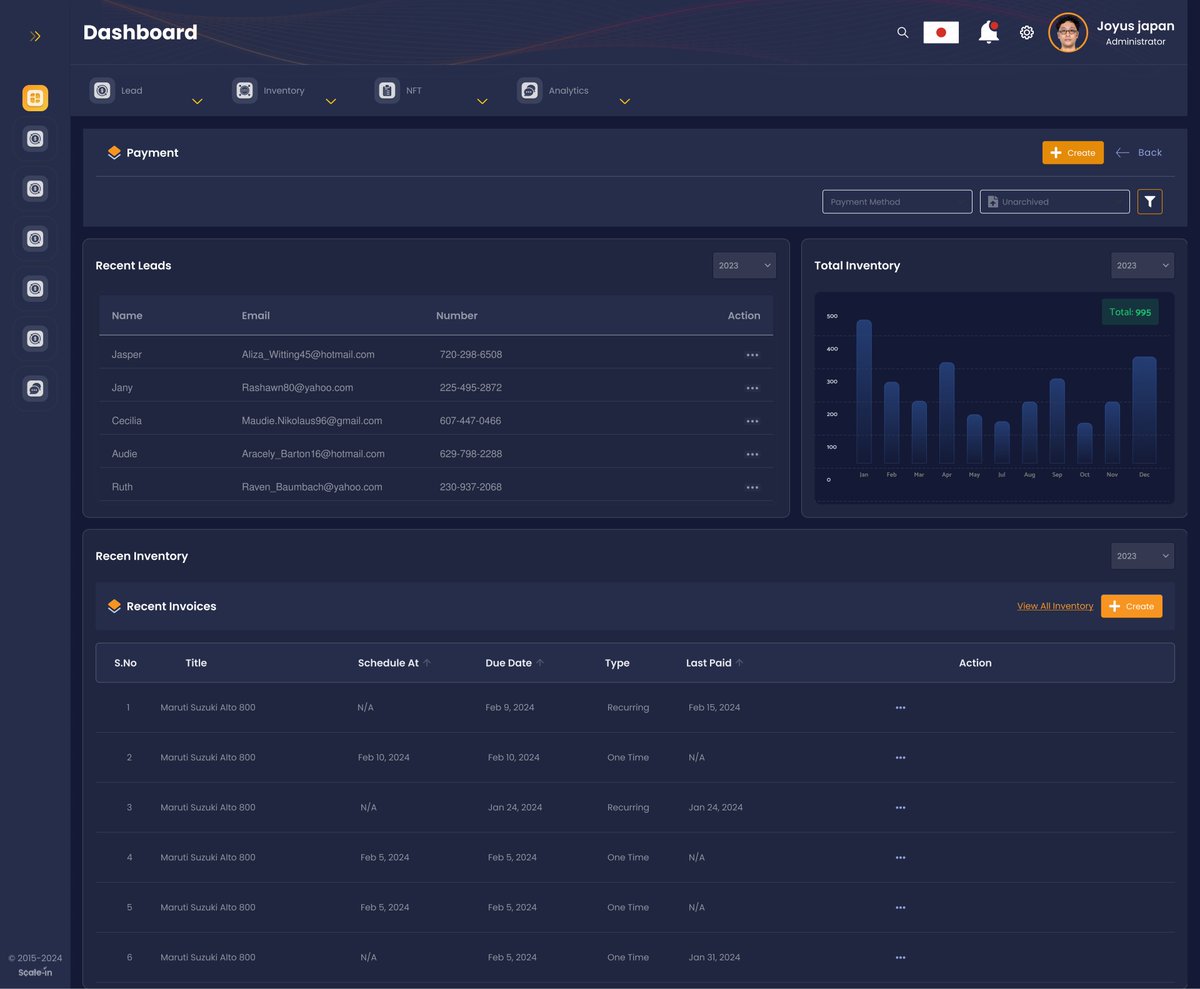Image resolution: width=1200 pixels, height=989 pixels.
Task: Click the notification bell icon
Action: [987, 33]
